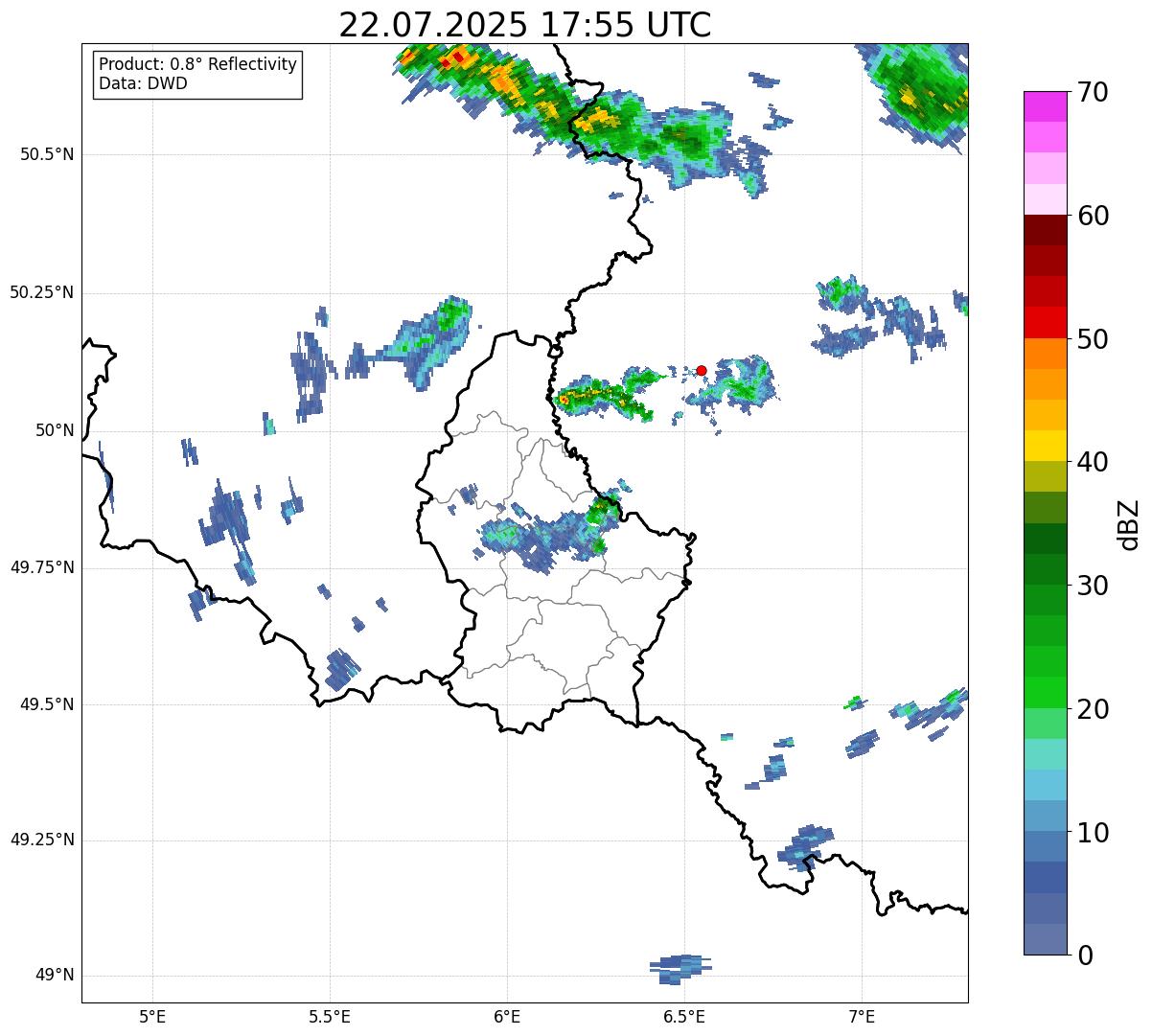1152x1036 pixels.
Task: Click the "49.75°N" latitude label
Action: [42, 567]
